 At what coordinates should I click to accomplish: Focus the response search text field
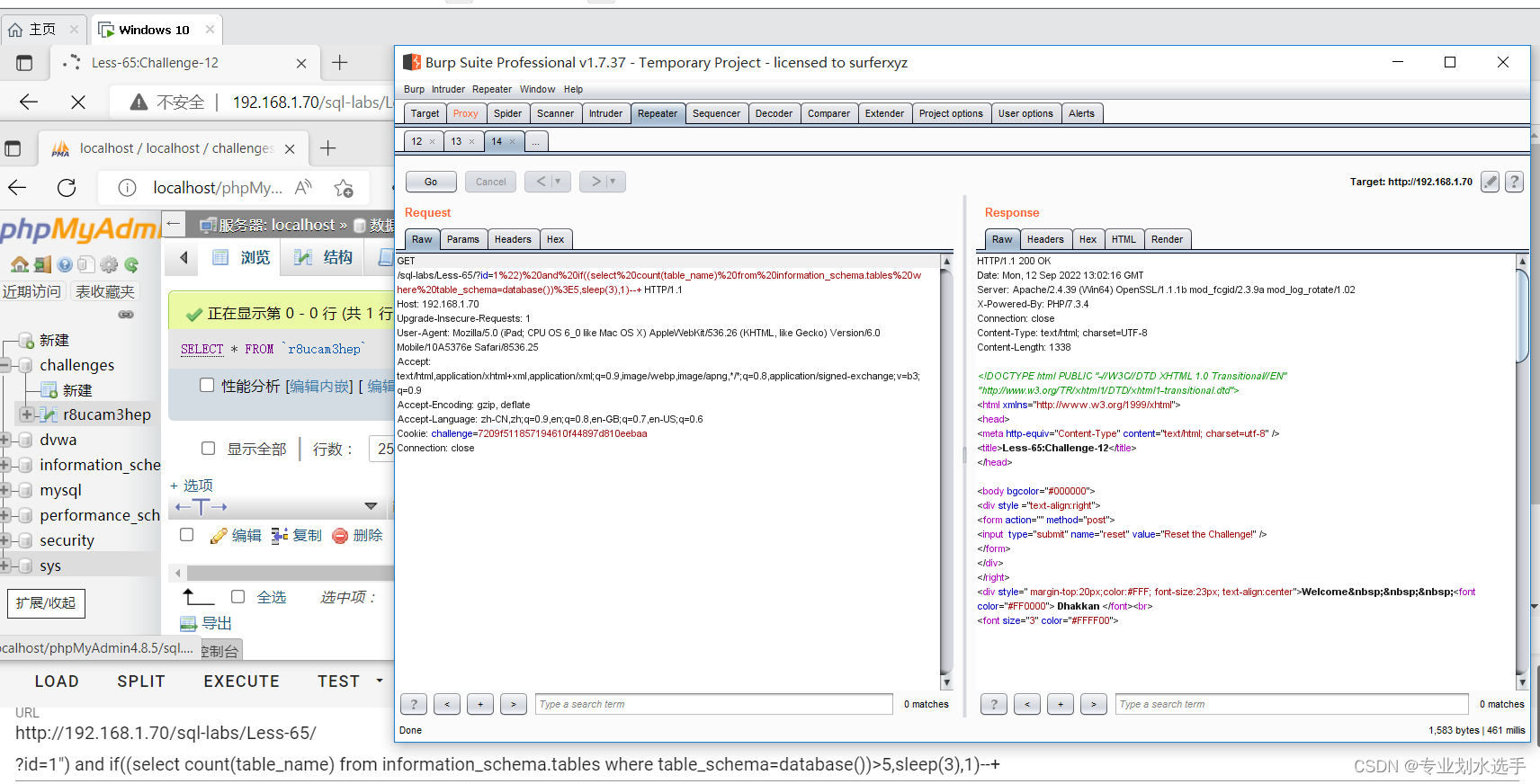1292,704
